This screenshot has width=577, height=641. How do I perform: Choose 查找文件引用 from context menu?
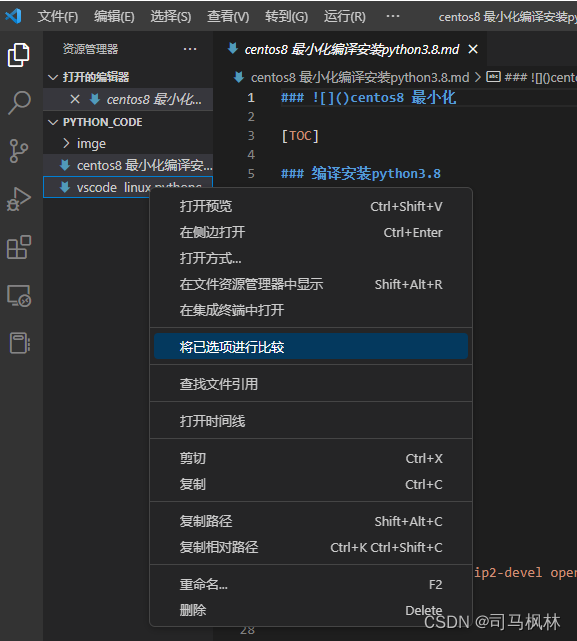pyautogui.click(x=311, y=384)
